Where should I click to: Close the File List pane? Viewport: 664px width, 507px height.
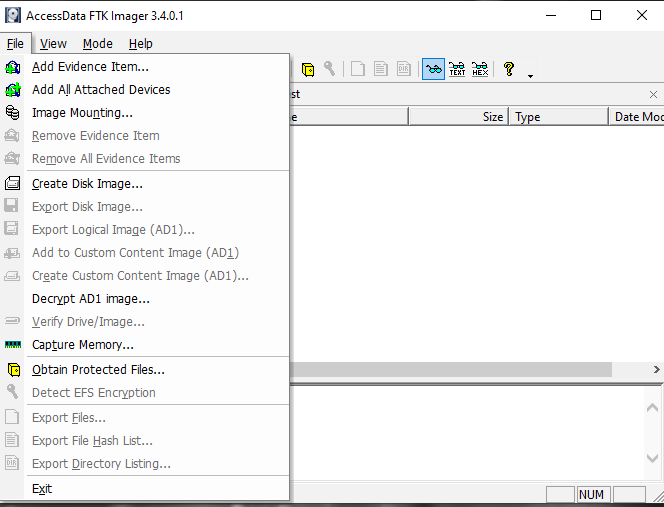pos(653,94)
